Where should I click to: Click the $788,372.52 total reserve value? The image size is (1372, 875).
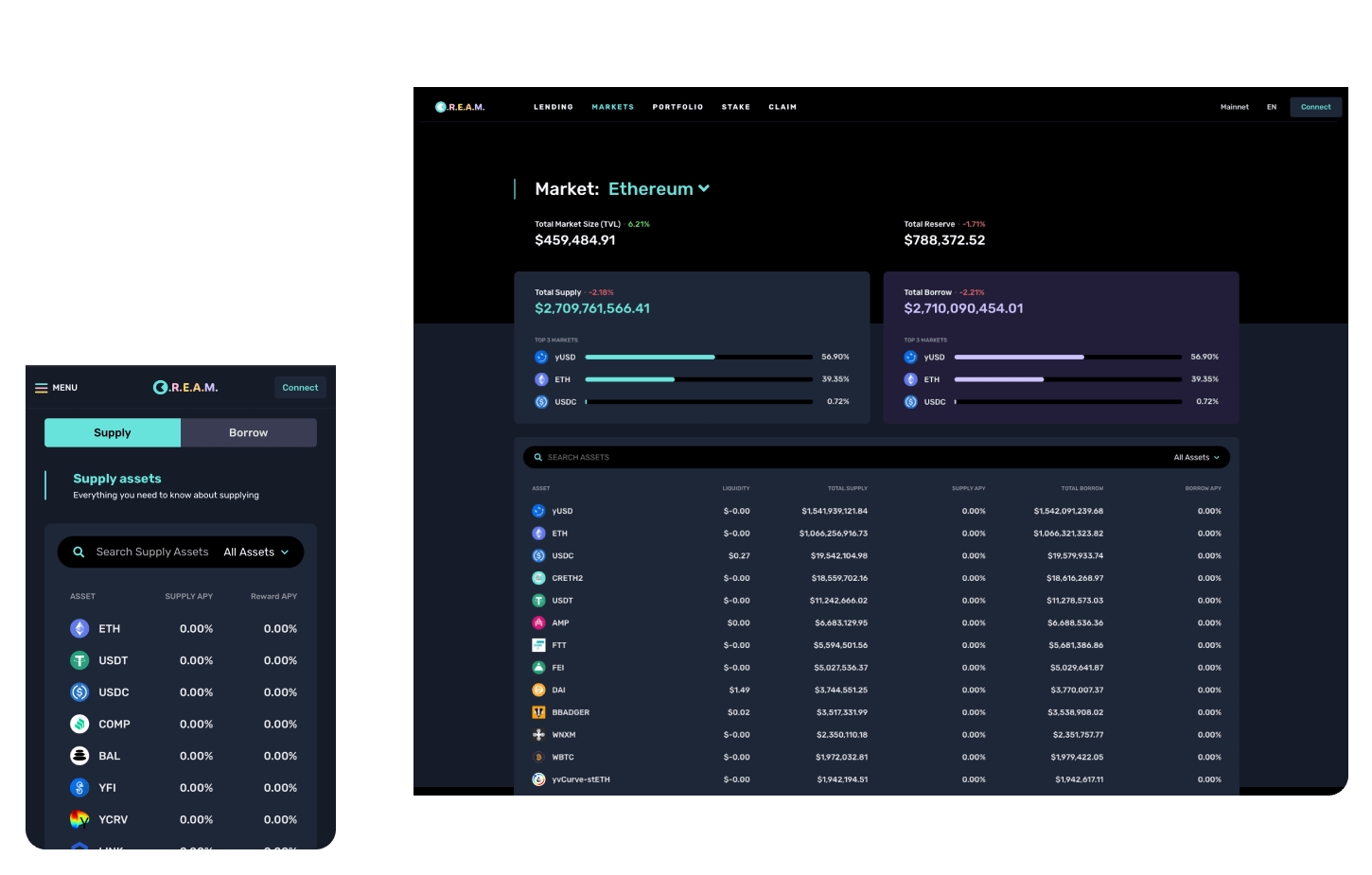[944, 240]
